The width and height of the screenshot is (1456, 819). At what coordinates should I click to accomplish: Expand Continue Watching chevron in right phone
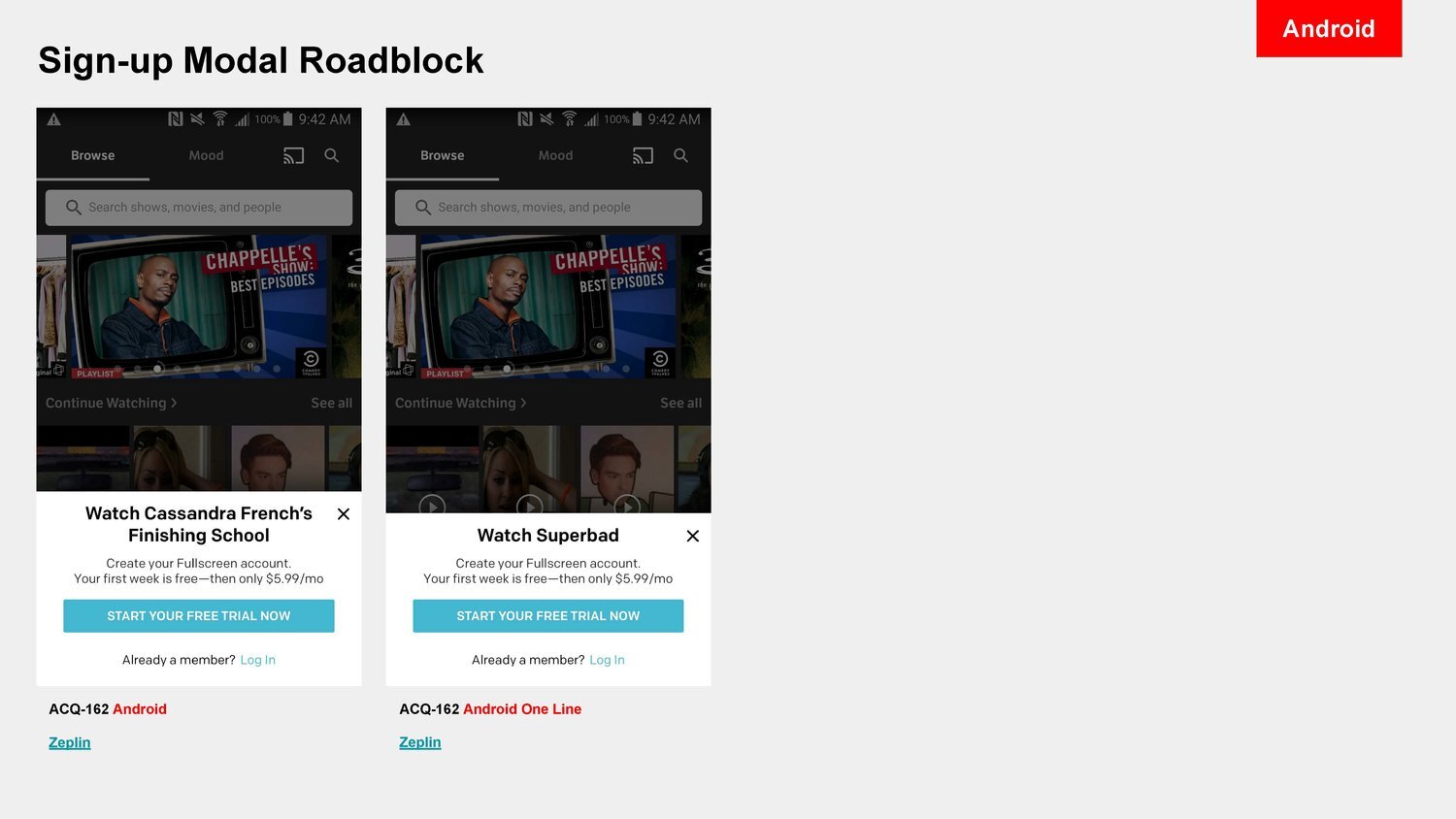click(x=523, y=403)
